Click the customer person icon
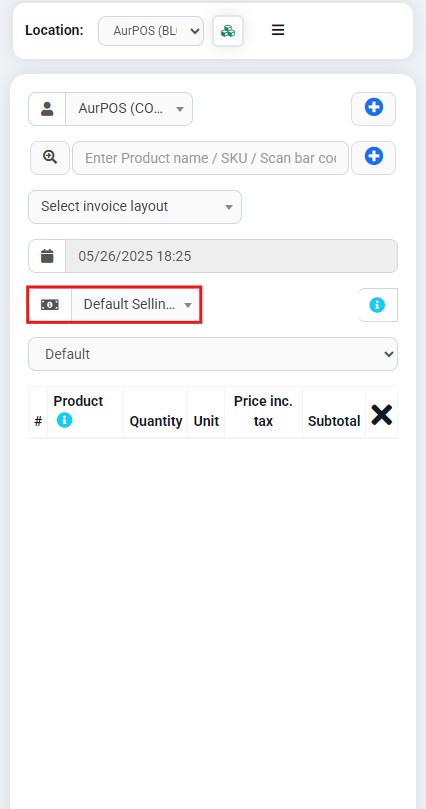Screen dimensions: 426x809 pyautogui.click(x=47, y=109)
